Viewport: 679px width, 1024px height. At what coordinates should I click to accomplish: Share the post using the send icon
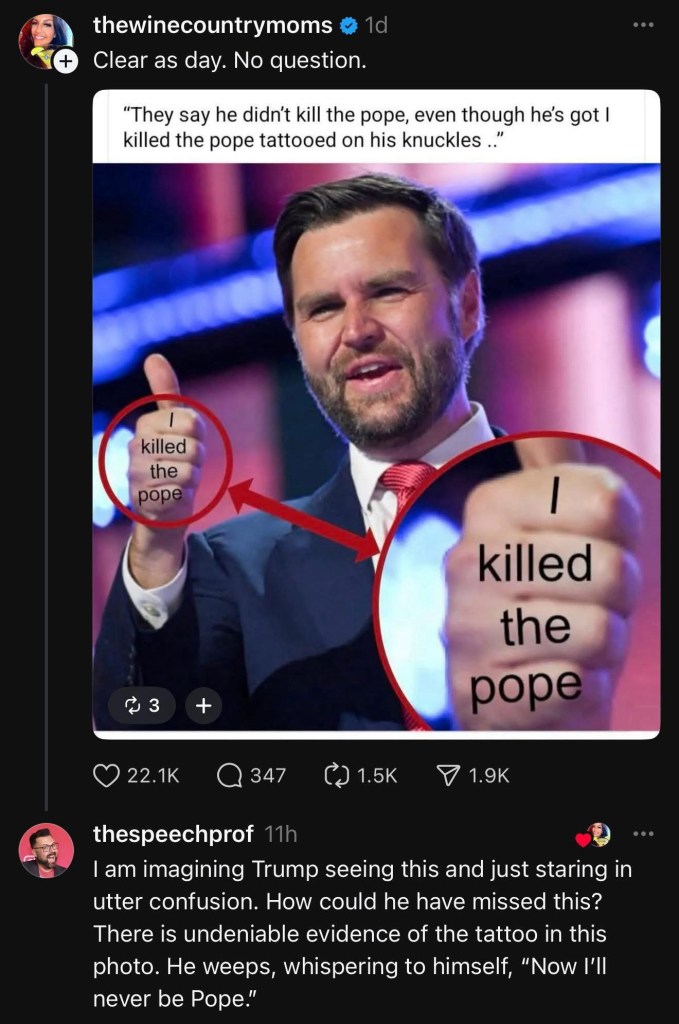[452, 775]
